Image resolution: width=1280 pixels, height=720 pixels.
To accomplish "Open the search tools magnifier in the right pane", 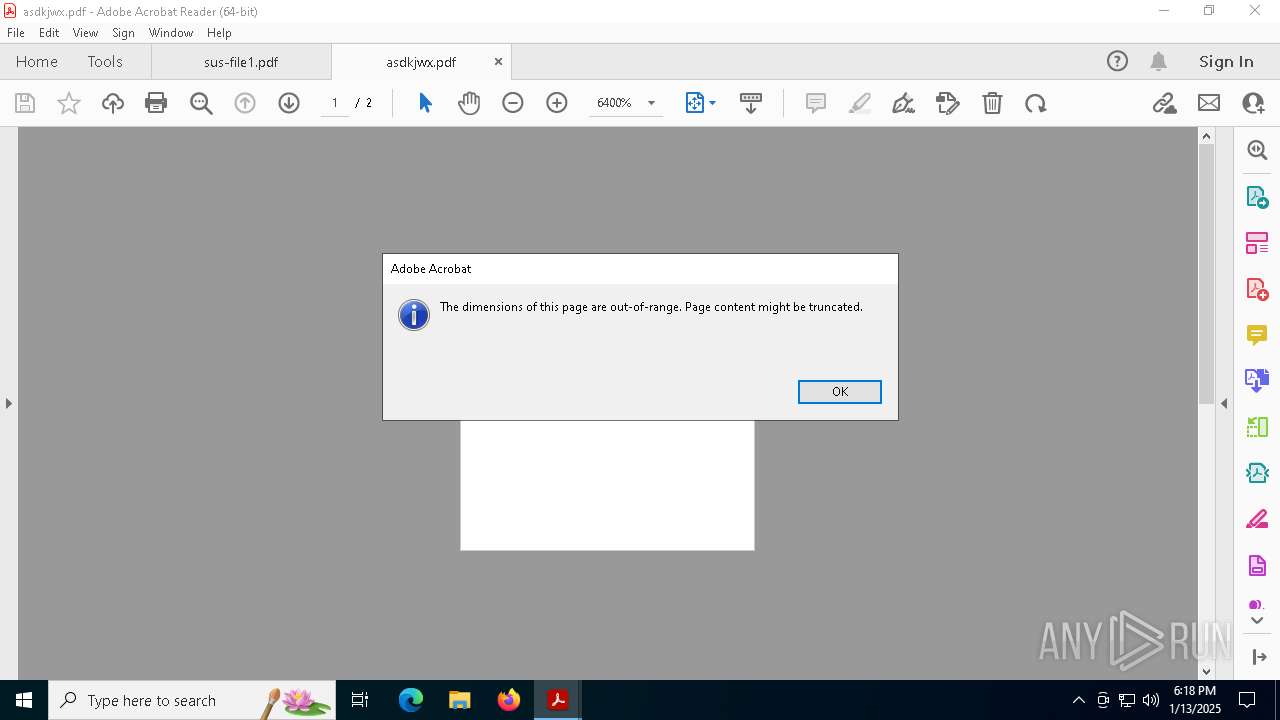I will [1257, 150].
